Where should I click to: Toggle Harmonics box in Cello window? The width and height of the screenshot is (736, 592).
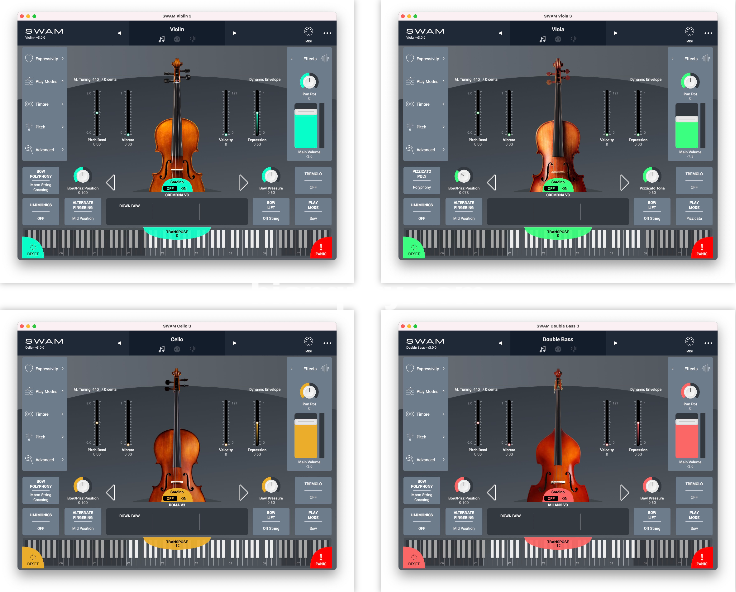tap(41, 521)
